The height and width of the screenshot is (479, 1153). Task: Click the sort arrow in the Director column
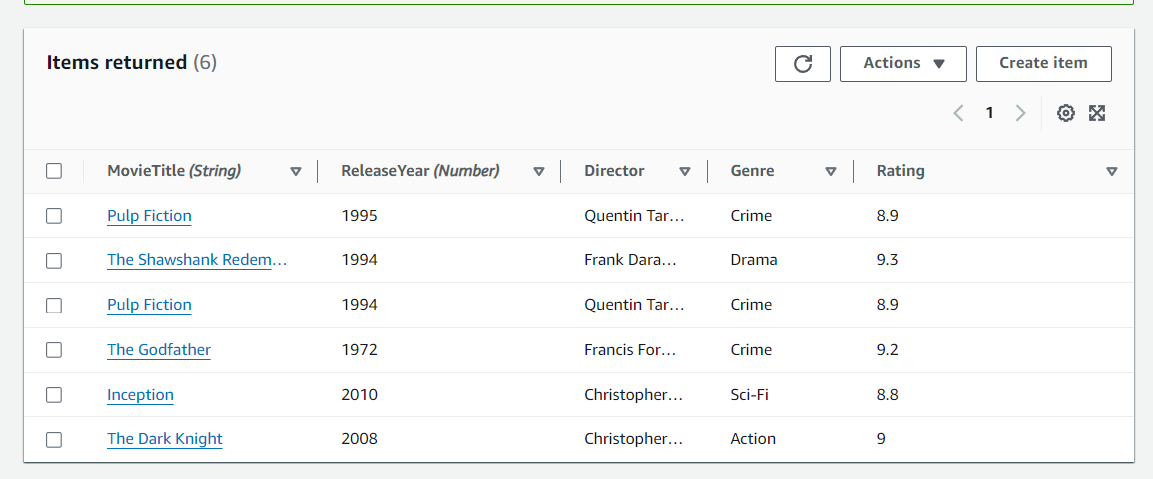(x=685, y=171)
